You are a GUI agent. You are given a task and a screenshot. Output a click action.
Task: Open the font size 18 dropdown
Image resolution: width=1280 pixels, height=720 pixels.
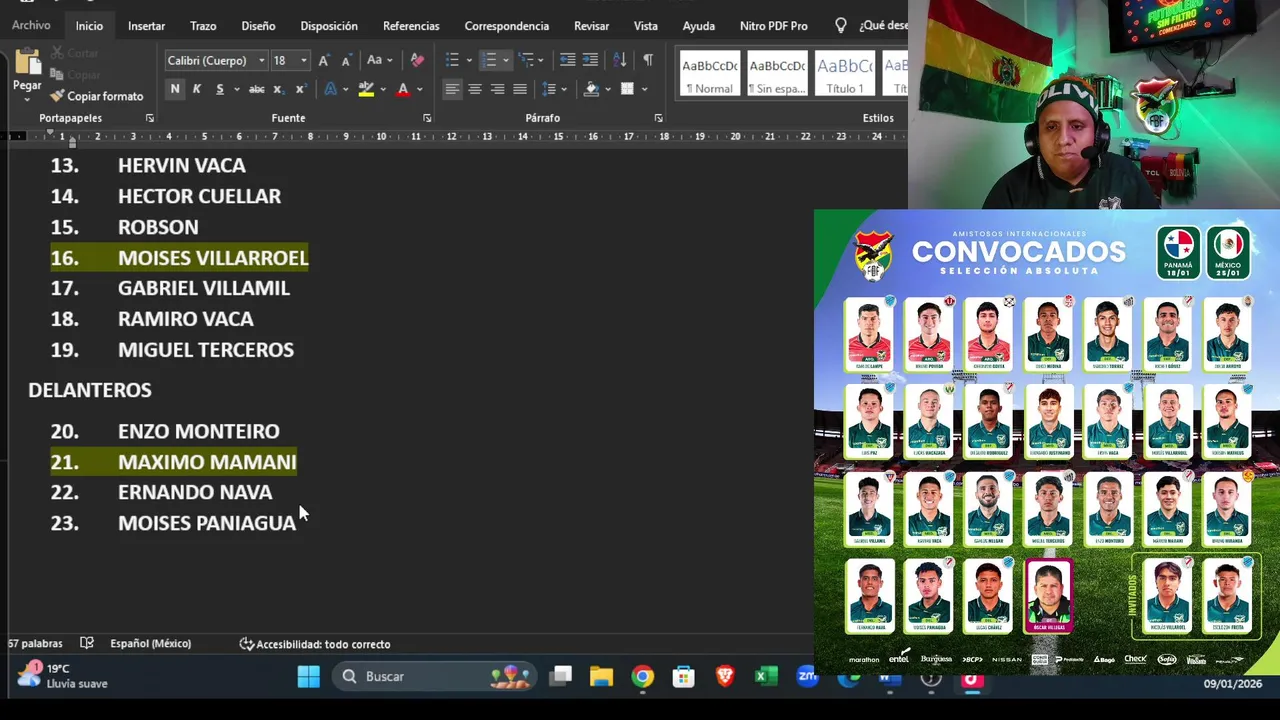(304, 61)
